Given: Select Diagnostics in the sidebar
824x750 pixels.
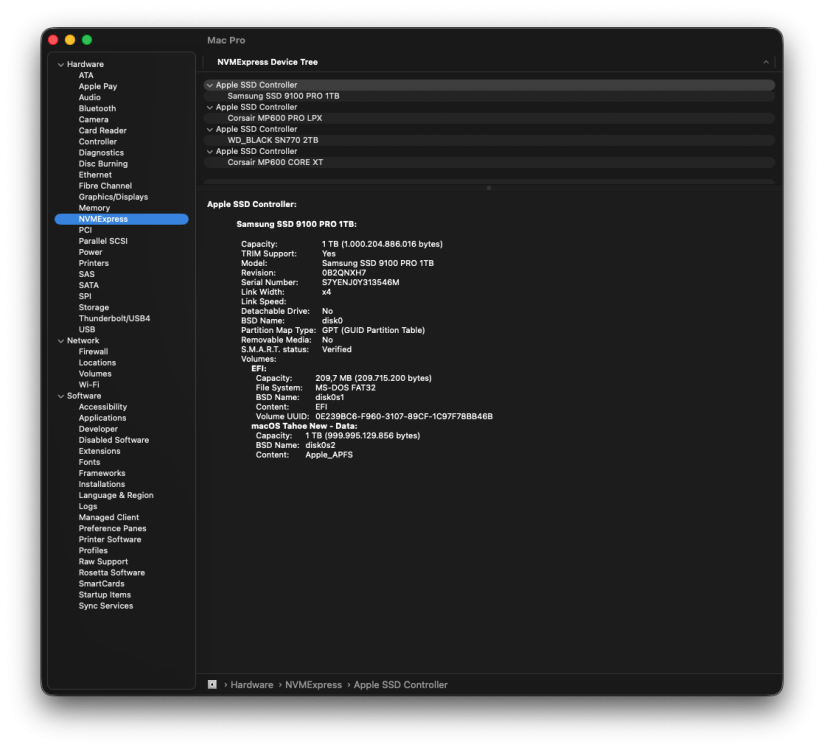Looking at the screenshot, I should coord(101,152).
